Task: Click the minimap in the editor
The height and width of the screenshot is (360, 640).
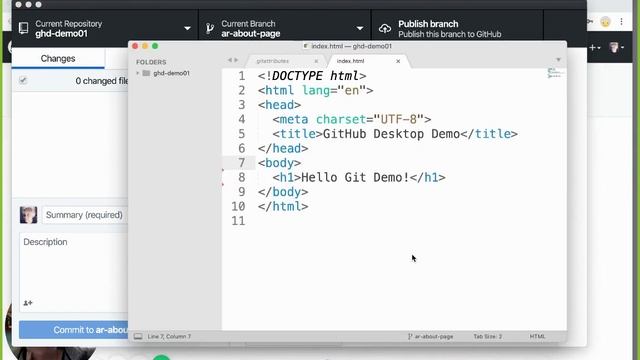Action: click(556, 73)
